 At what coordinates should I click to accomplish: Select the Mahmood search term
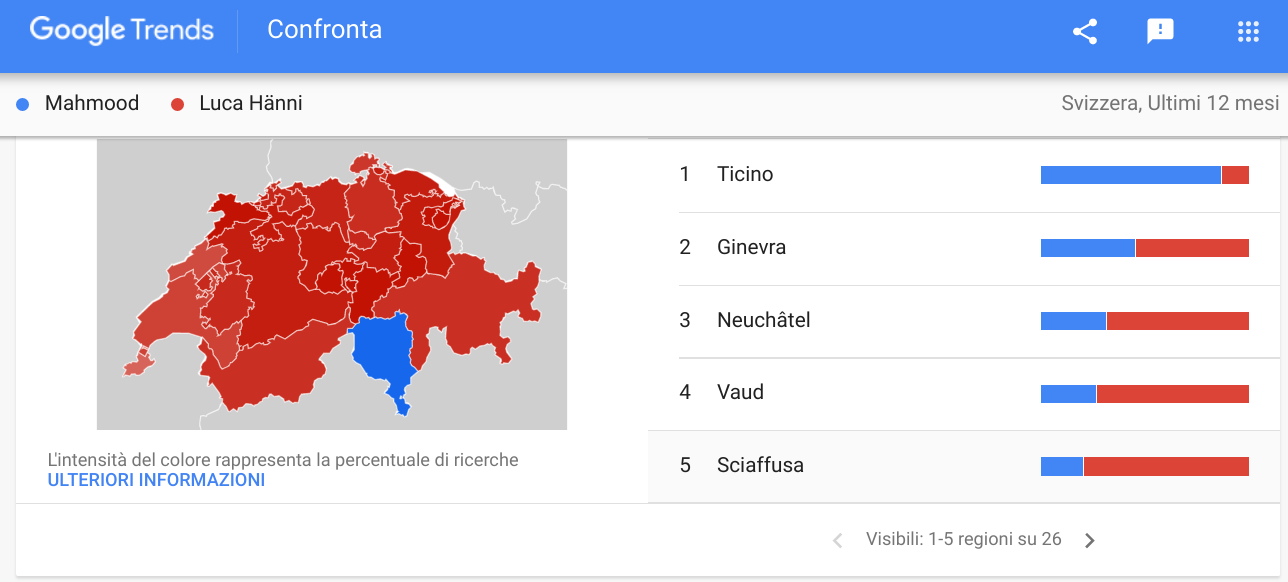92,103
